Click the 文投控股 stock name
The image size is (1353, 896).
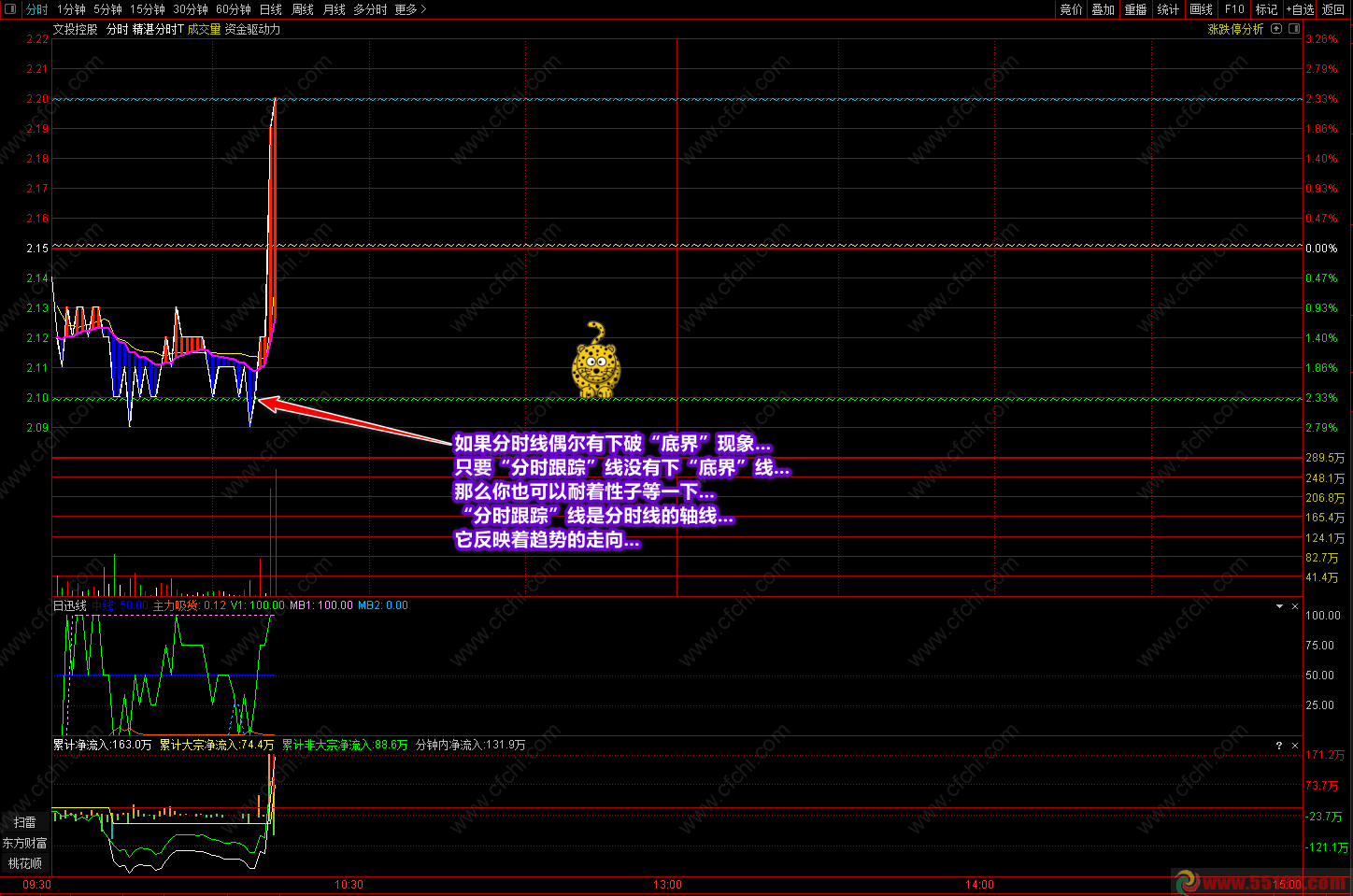click(x=75, y=29)
